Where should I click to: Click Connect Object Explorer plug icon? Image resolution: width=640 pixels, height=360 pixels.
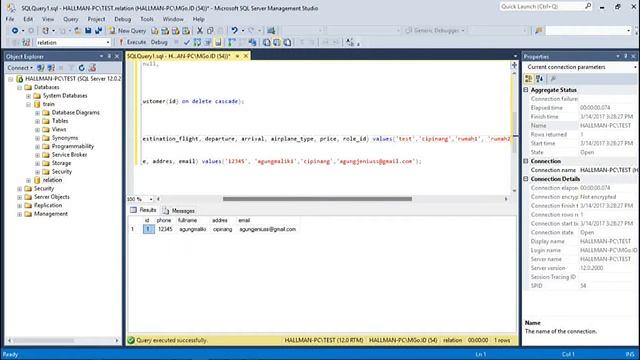click(40, 68)
